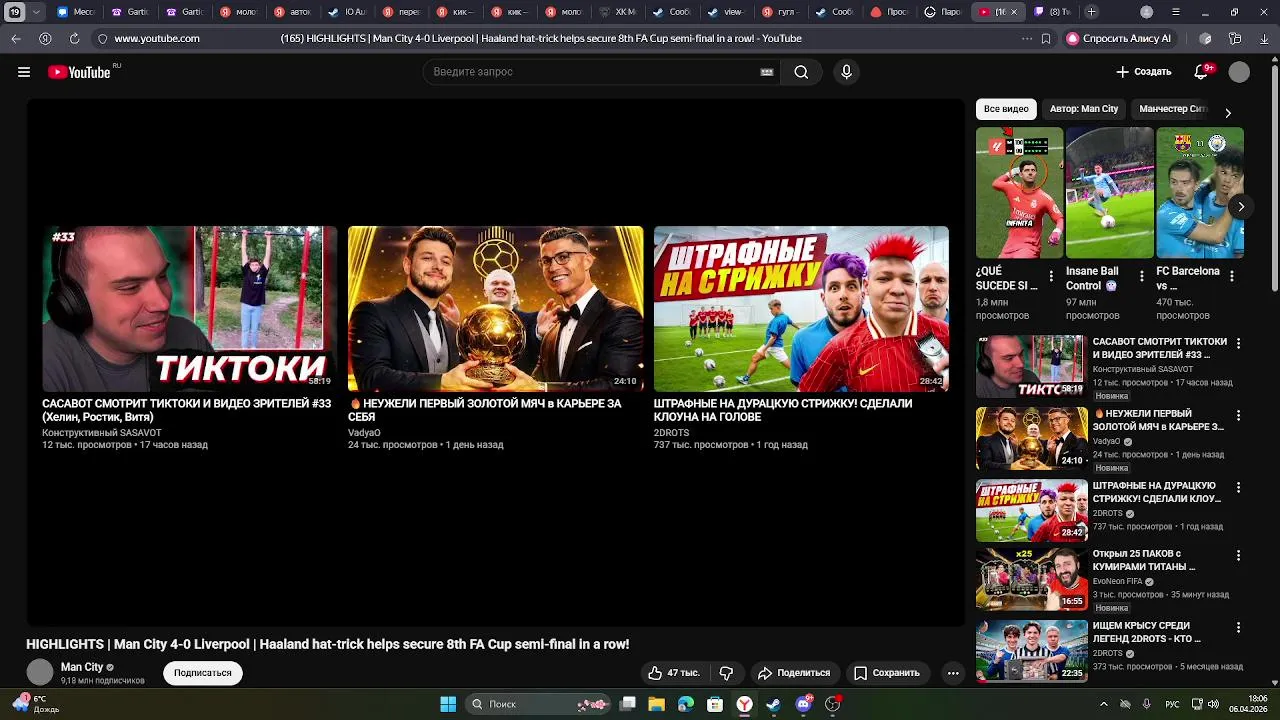This screenshot has width=1280, height=720.
Task: Open Discord from the taskbar
Action: pos(803,704)
